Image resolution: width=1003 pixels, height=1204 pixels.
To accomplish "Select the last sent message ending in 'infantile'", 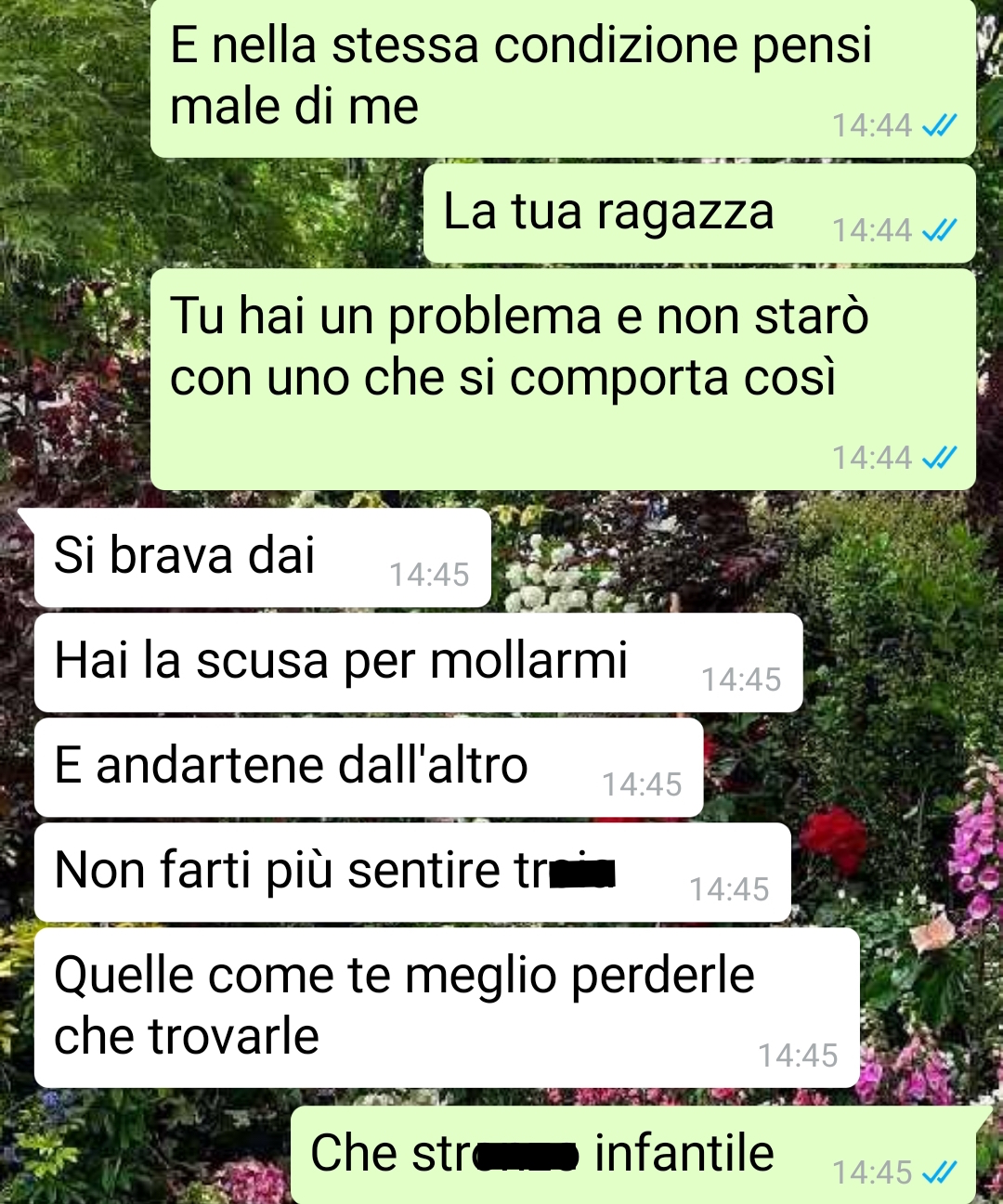I will click(x=633, y=1155).
